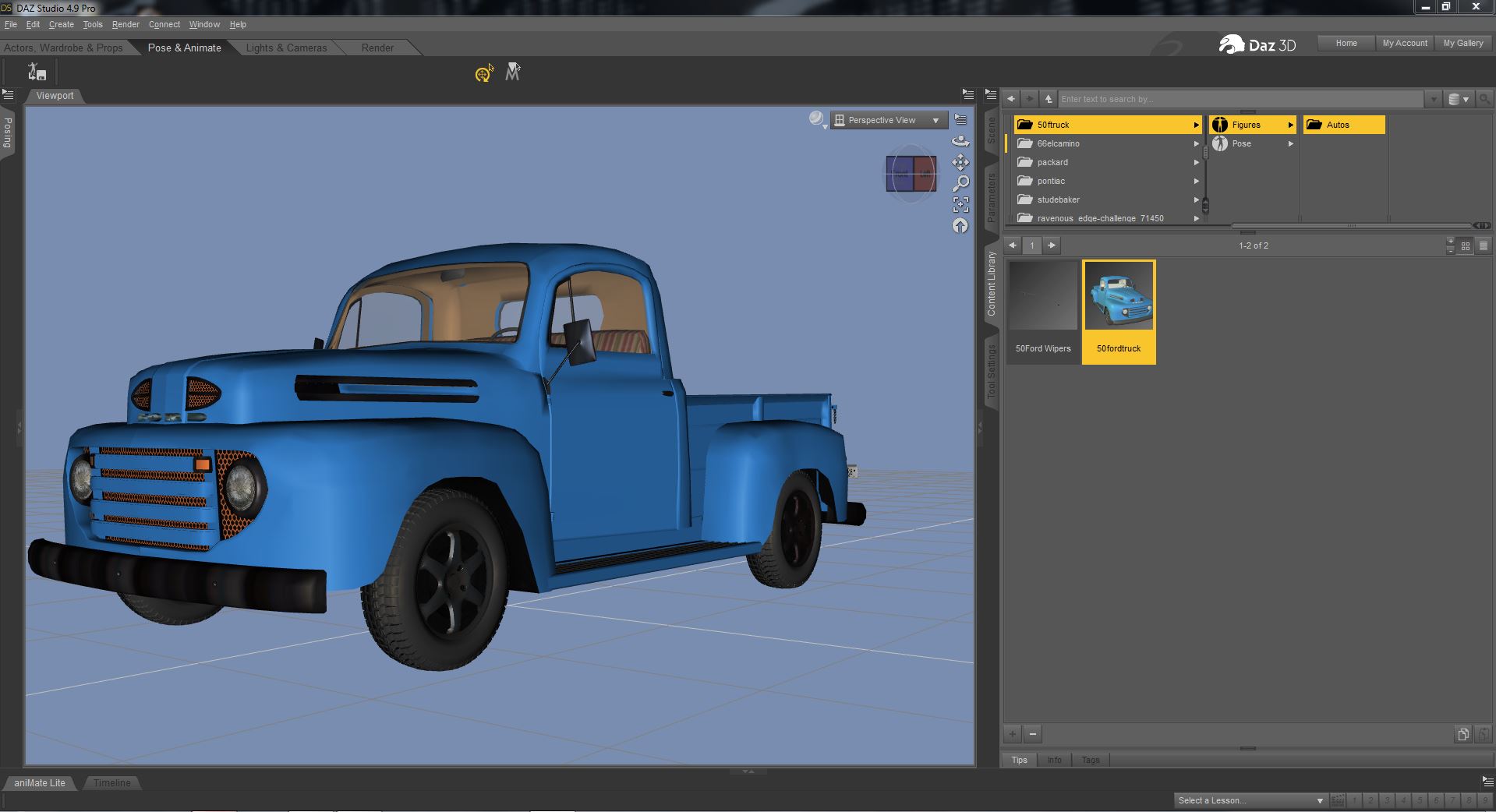The image size is (1496, 812).
Task: Open the Content Library pane options menu
Action: tap(990, 94)
